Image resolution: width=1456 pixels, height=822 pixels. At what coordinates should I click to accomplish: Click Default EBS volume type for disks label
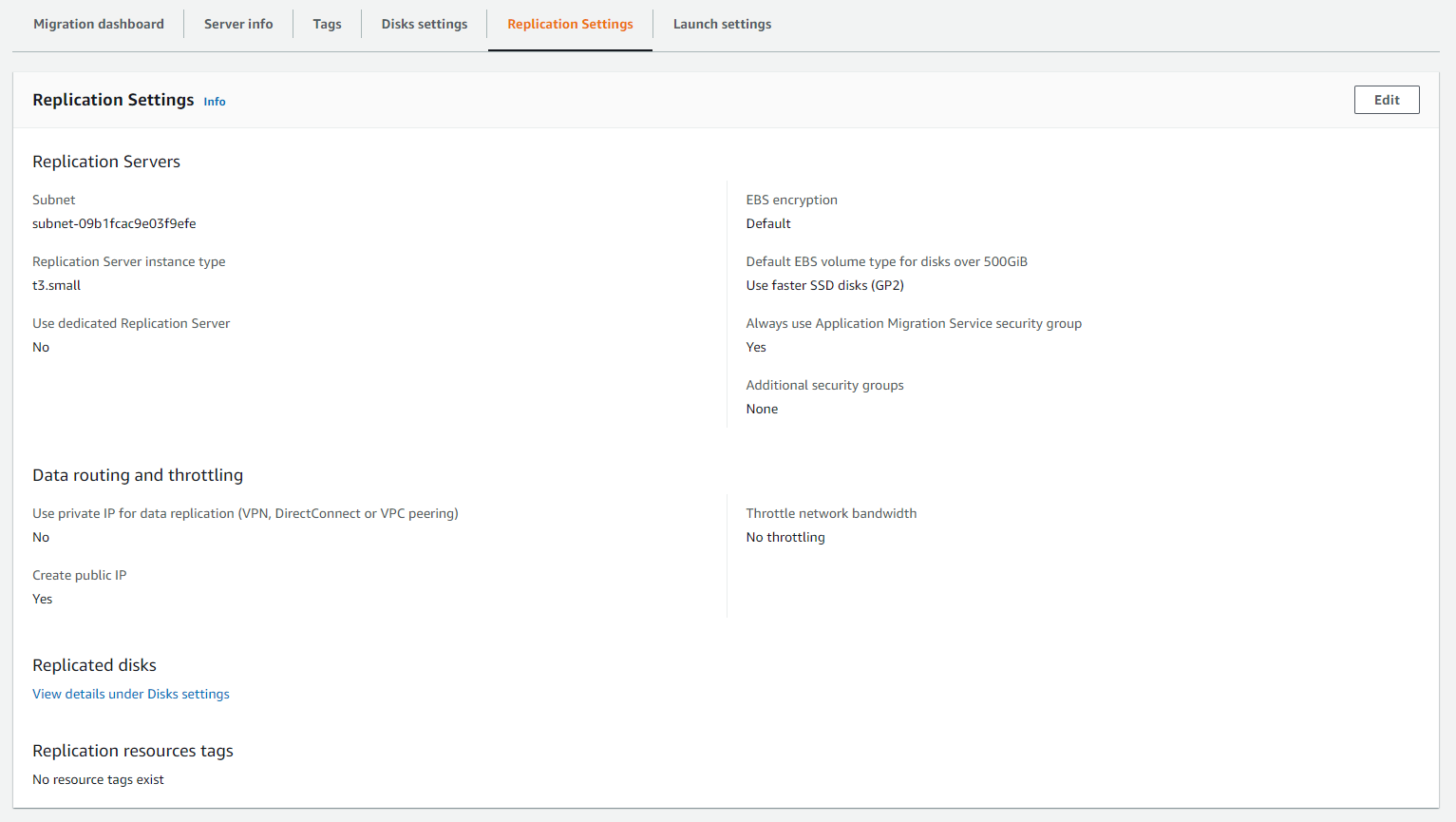pyautogui.click(x=887, y=261)
